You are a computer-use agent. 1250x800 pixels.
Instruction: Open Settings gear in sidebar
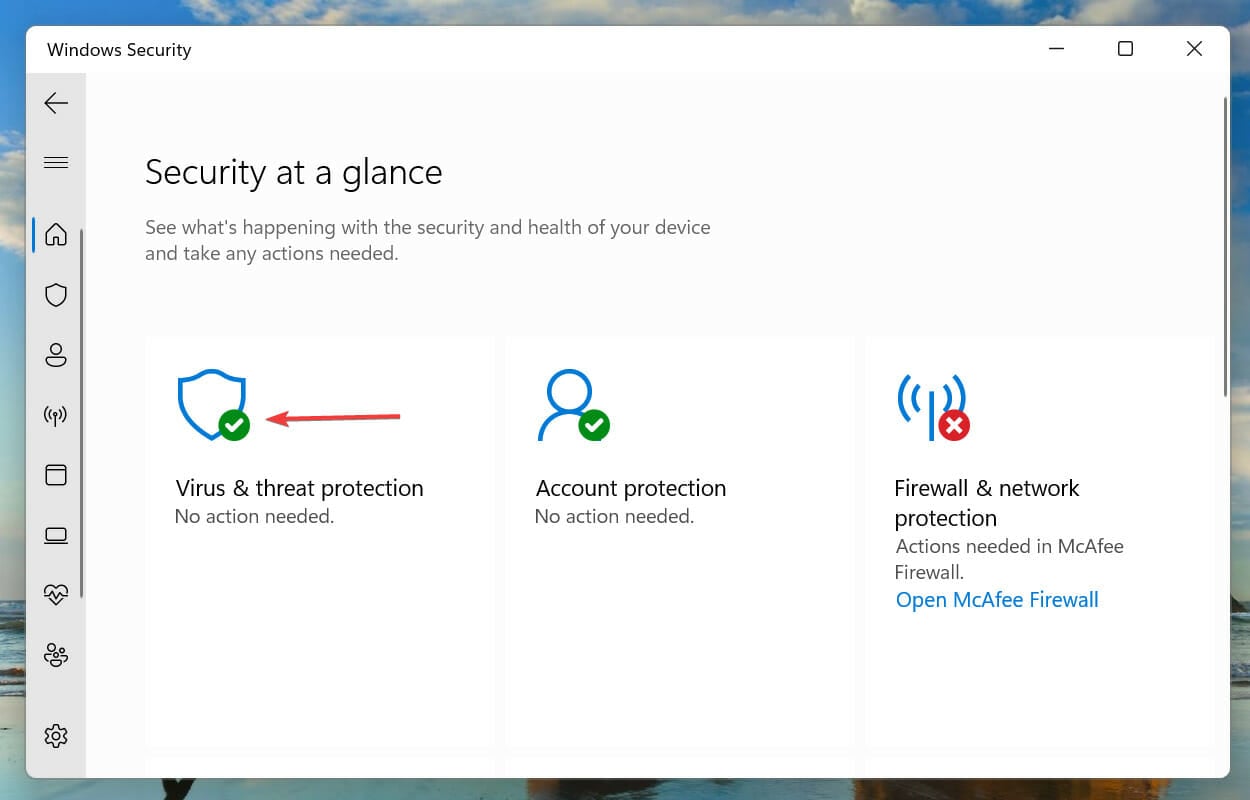coord(56,736)
